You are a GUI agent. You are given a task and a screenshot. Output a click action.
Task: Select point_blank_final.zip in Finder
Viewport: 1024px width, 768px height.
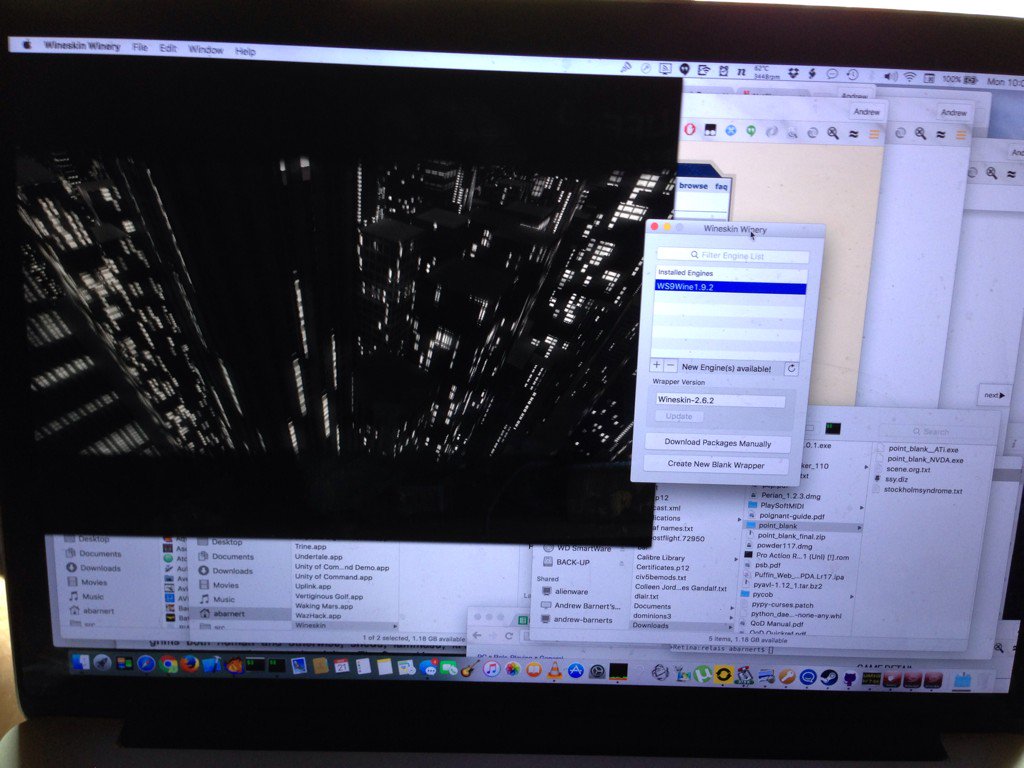point(791,536)
